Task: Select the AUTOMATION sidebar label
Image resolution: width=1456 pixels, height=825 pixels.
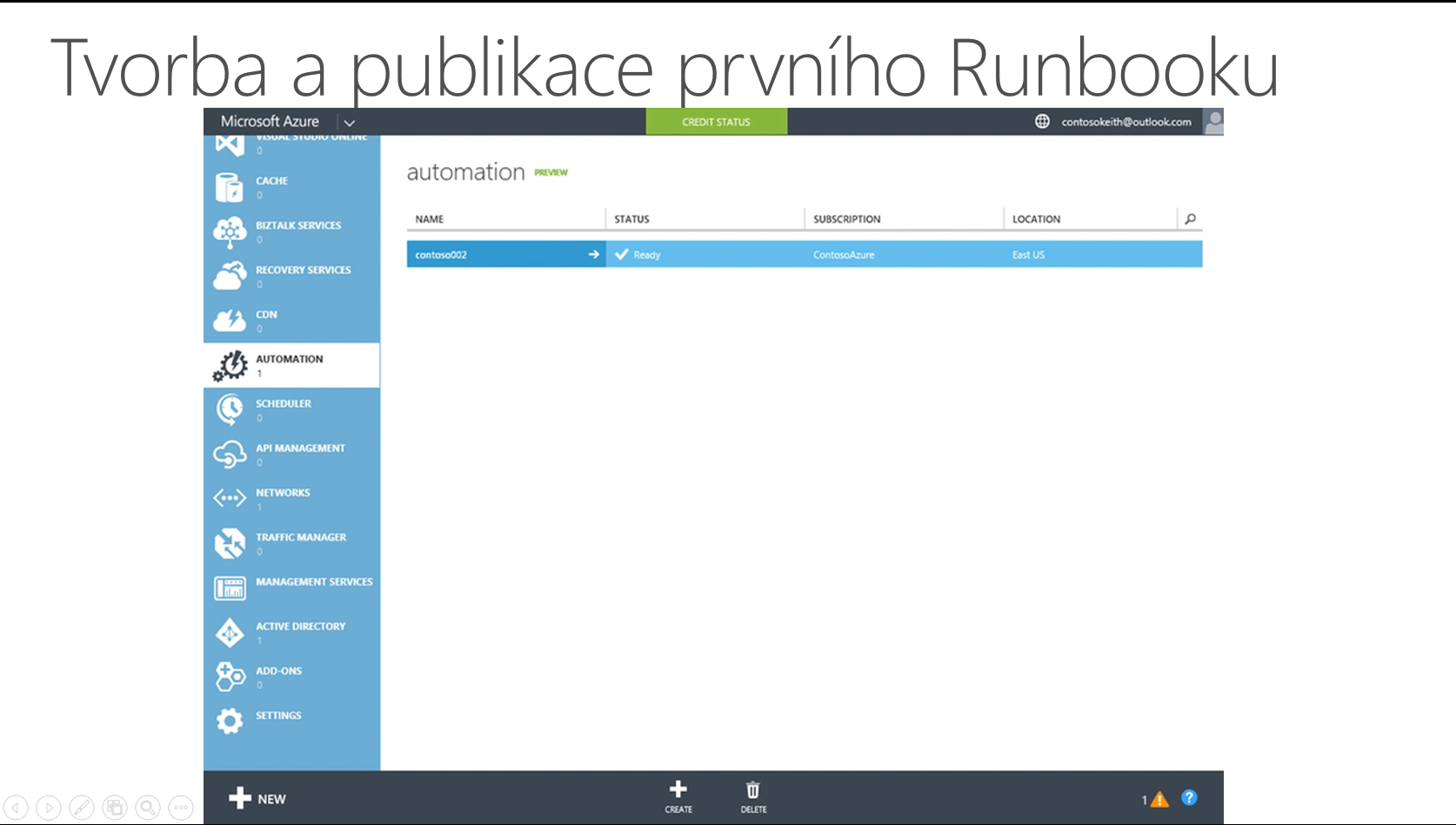Action: pyautogui.click(x=290, y=359)
